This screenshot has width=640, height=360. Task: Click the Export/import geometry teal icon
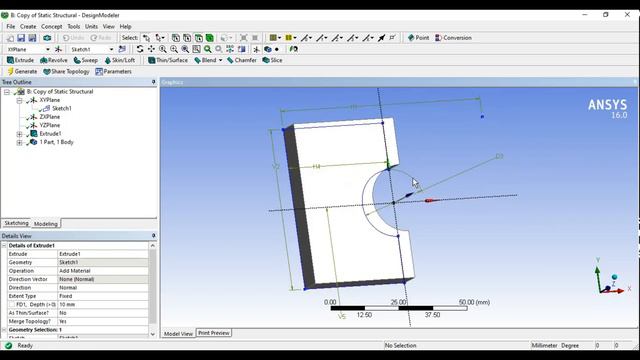click(x=47, y=38)
